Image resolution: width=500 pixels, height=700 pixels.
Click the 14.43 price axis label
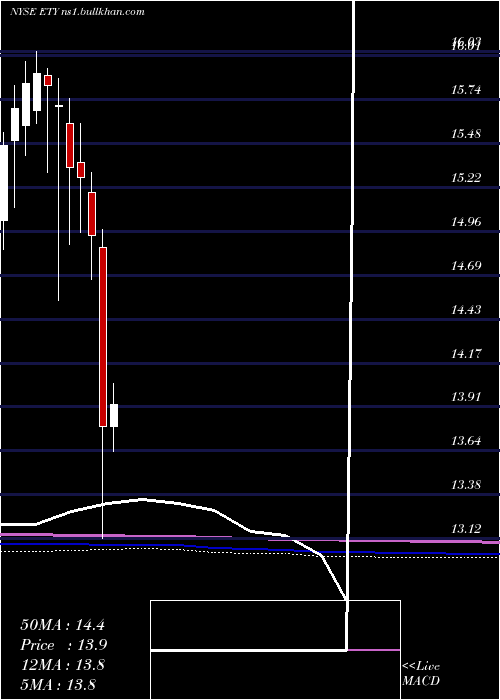tap(466, 310)
